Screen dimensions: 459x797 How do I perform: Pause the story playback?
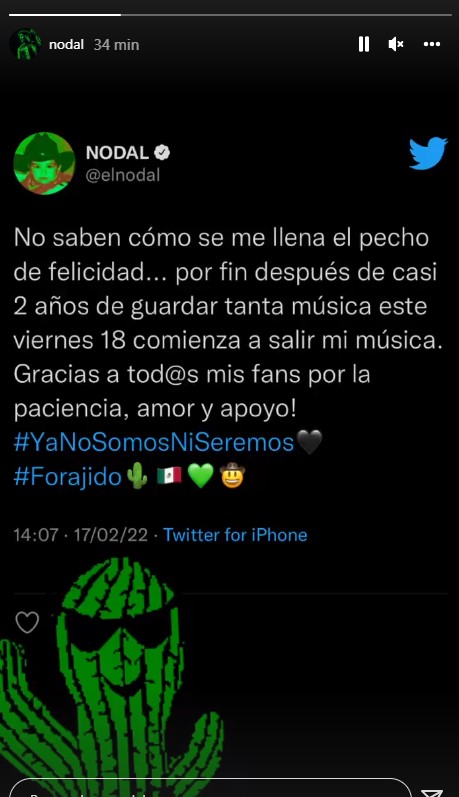click(x=364, y=44)
